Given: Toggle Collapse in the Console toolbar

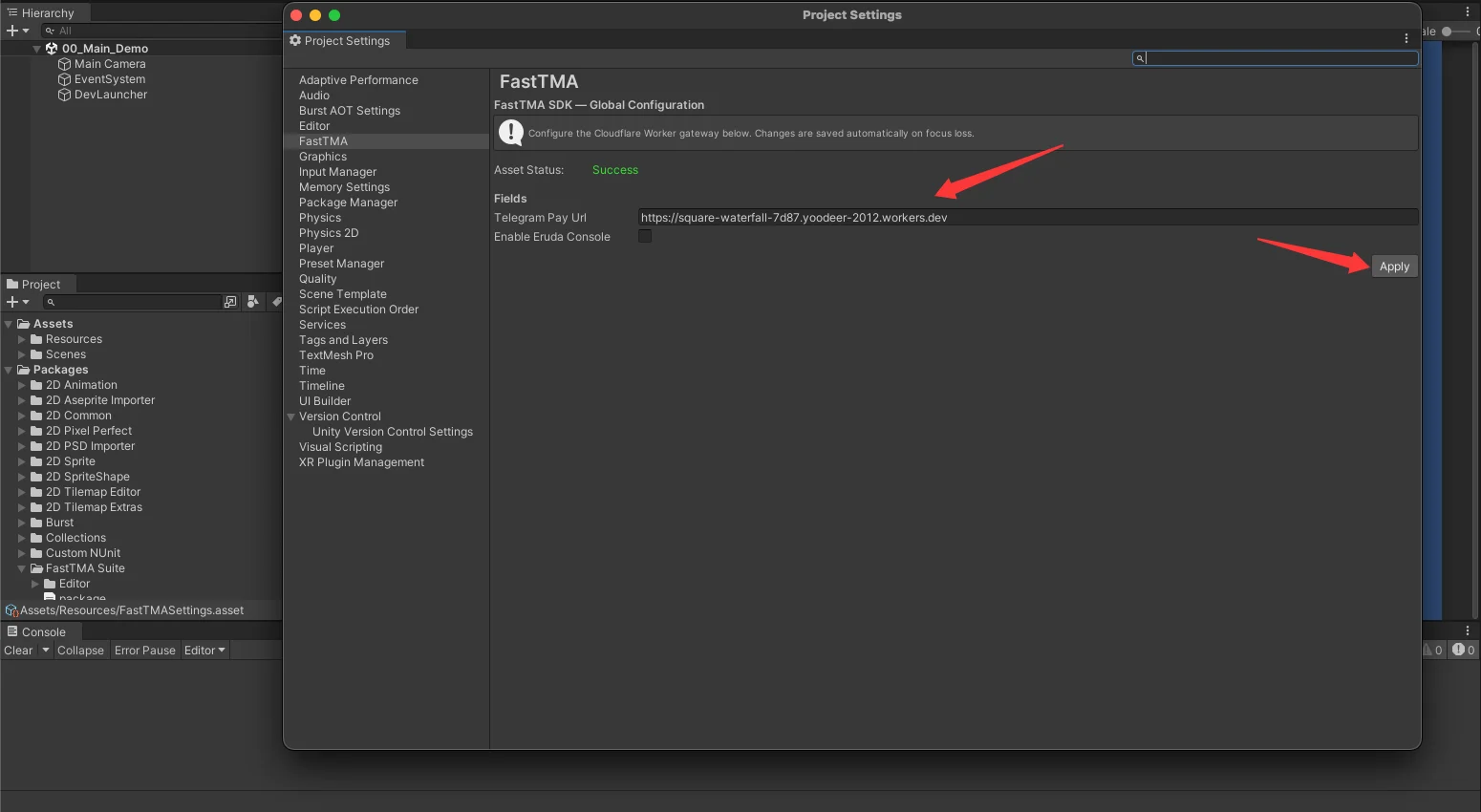Looking at the screenshot, I should 80,651.
